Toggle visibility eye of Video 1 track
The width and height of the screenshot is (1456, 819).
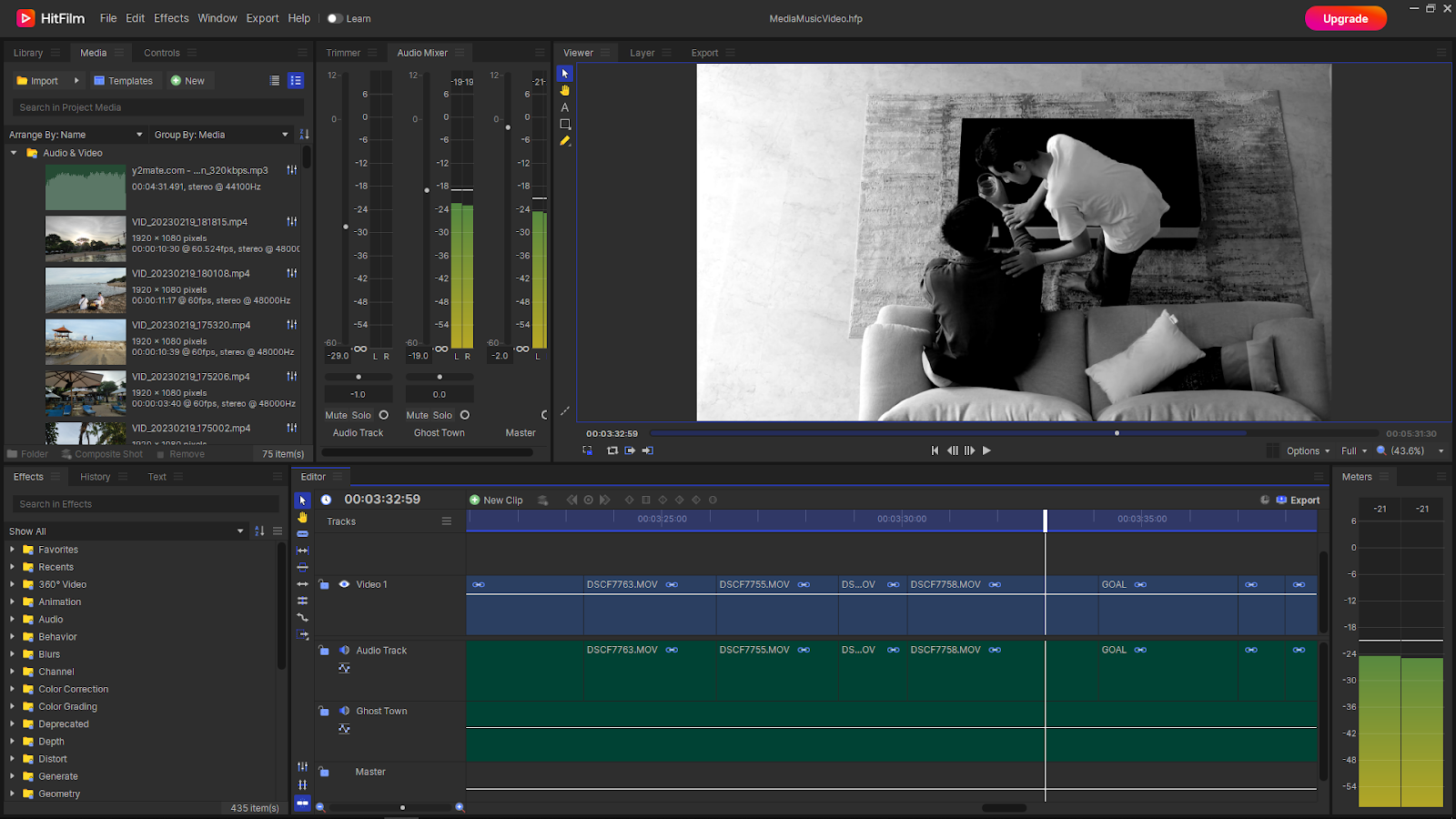[x=344, y=584]
